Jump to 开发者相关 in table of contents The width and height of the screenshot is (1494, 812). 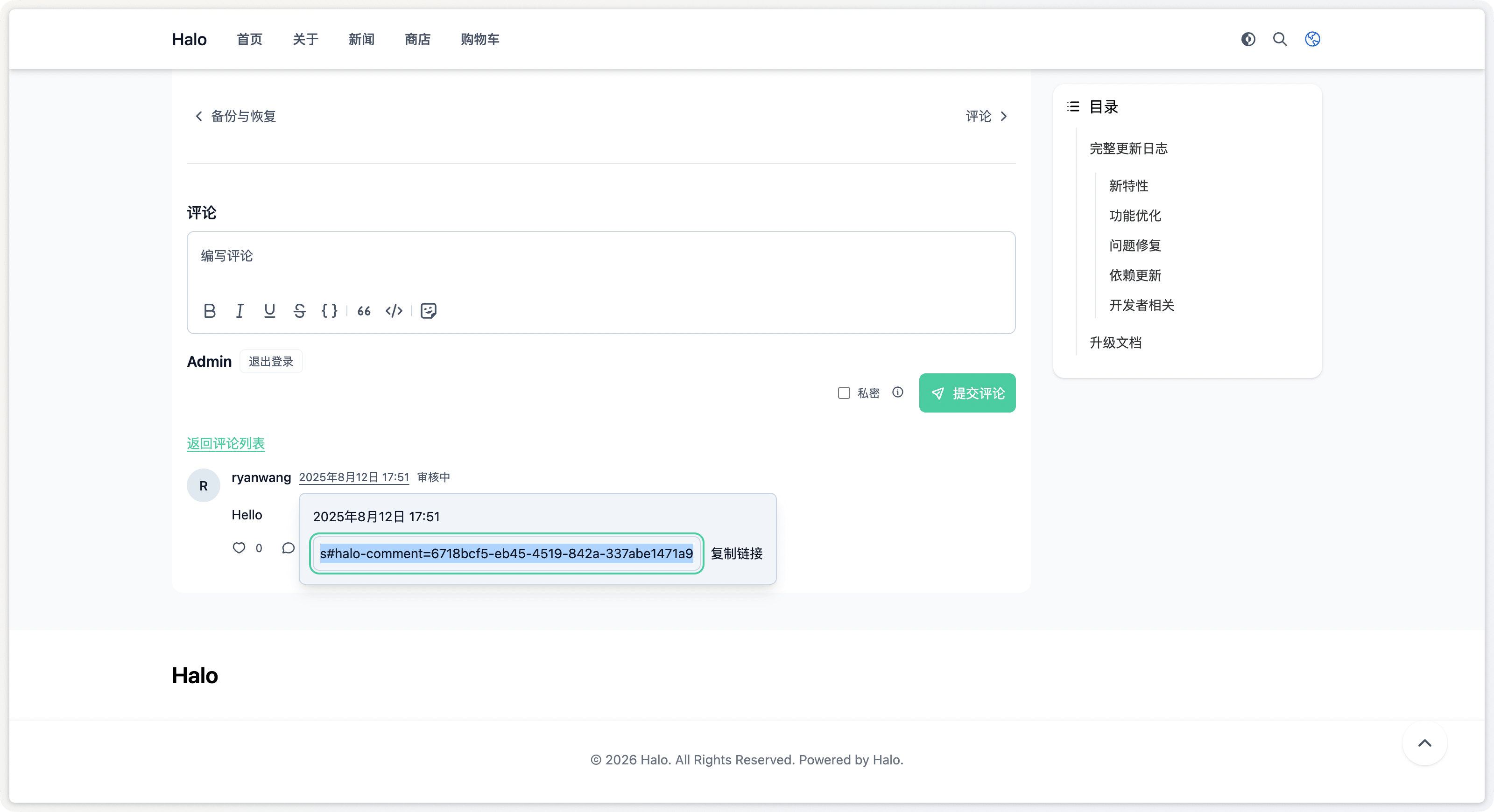(x=1142, y=306)
